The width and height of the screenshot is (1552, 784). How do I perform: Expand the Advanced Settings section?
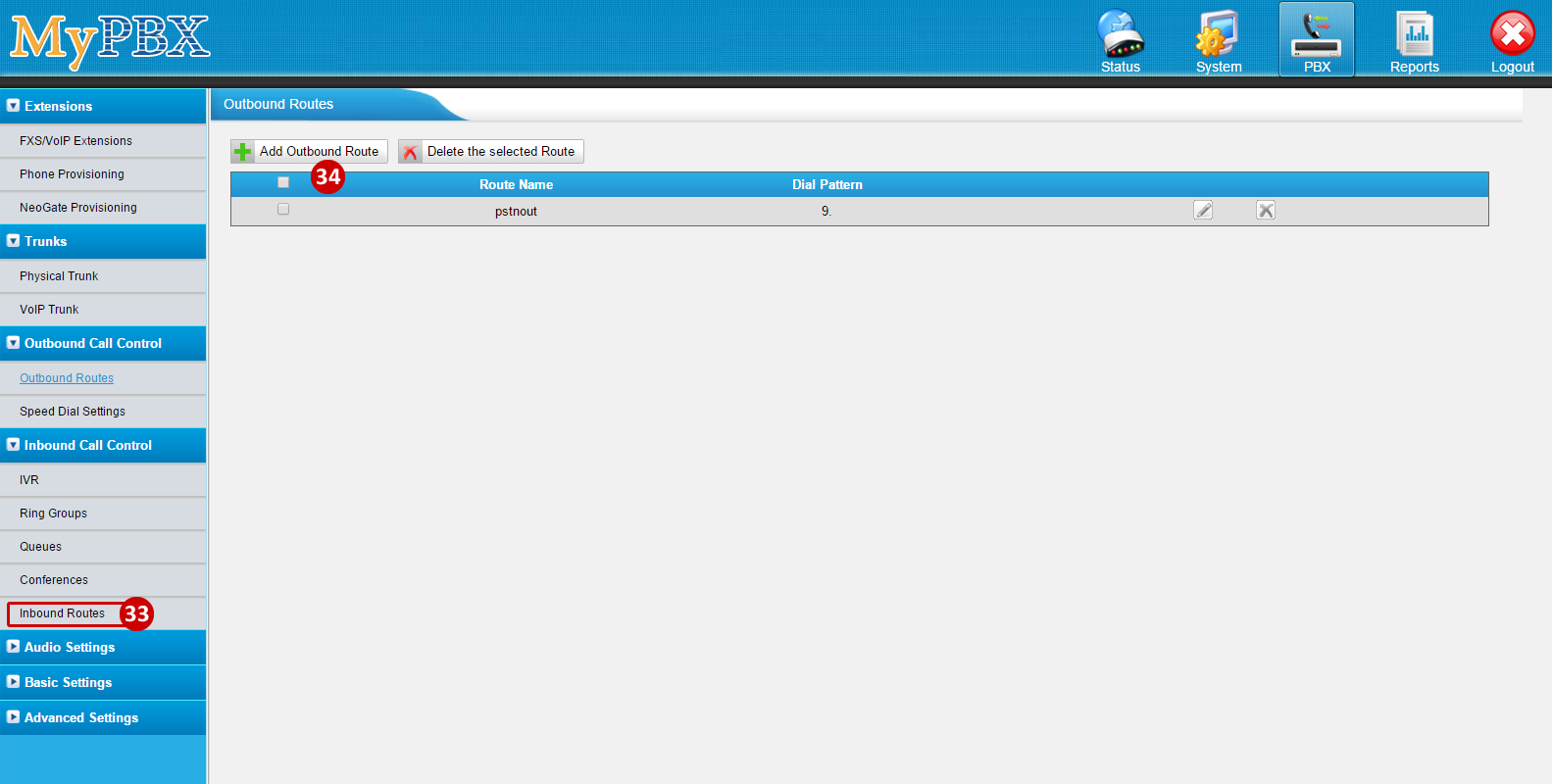coord(81,717)
